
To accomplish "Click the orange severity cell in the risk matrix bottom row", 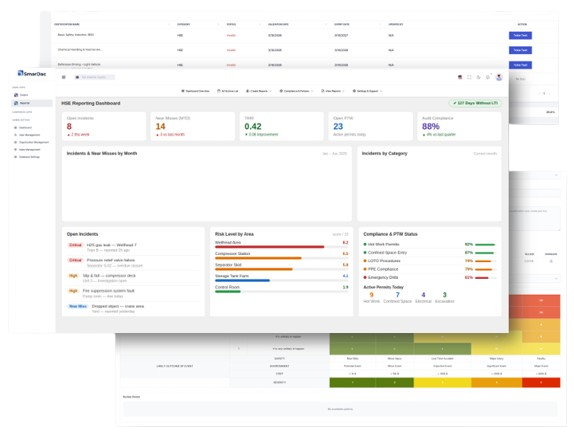I will 497,382.
